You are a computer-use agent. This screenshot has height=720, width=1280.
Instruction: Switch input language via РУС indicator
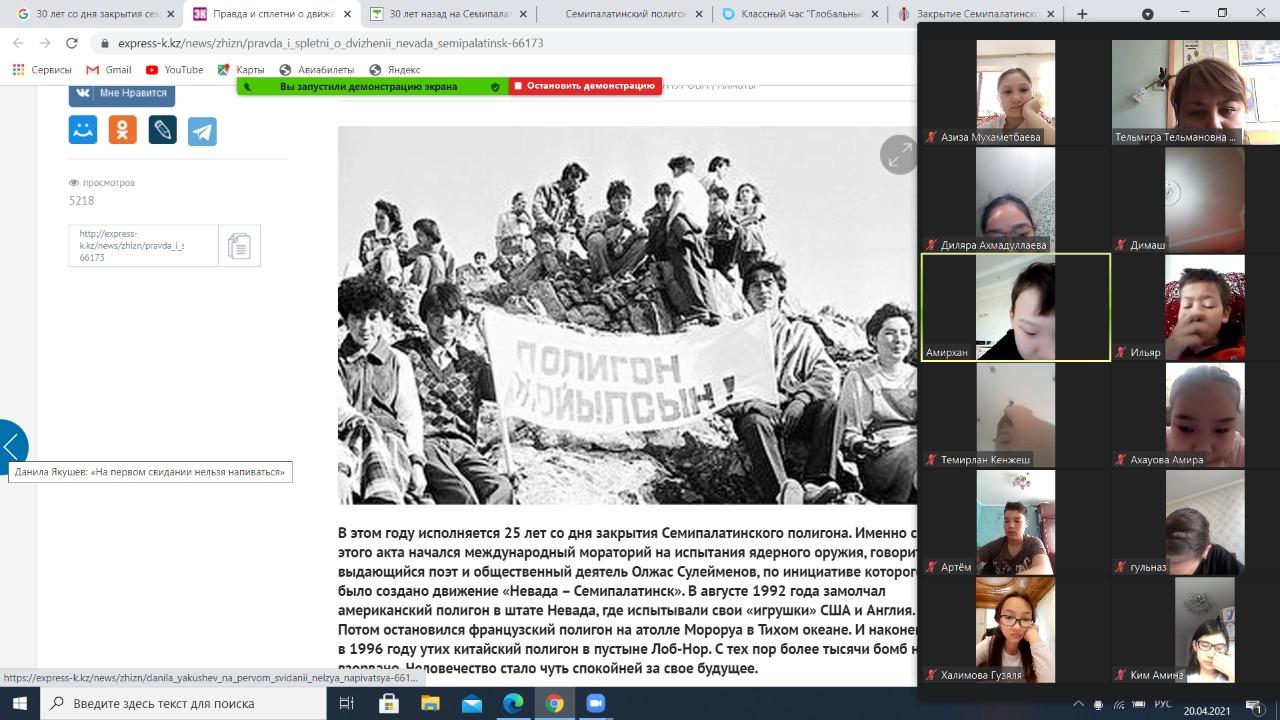tap(1163, 704)
